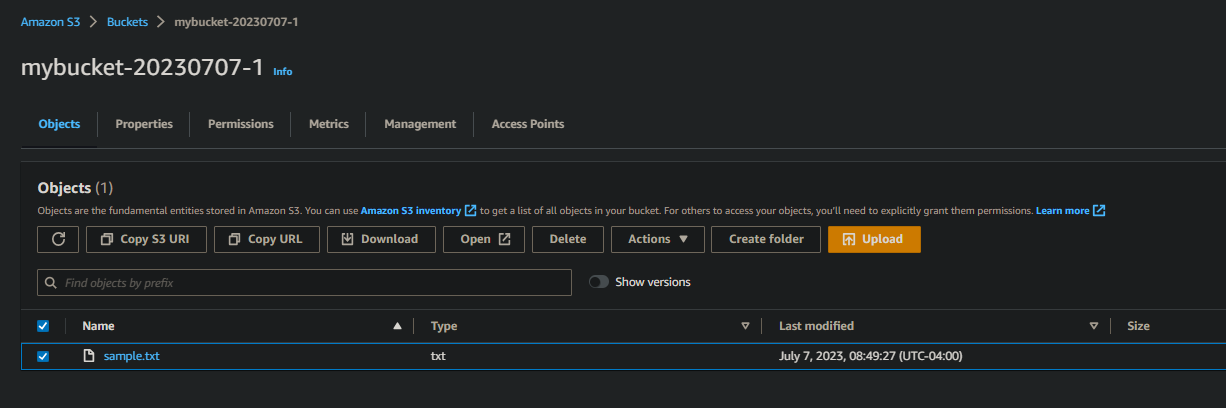The image size is (1226, 408).
Task: Open sample.txt object link
Action: (x=131, y=357)
